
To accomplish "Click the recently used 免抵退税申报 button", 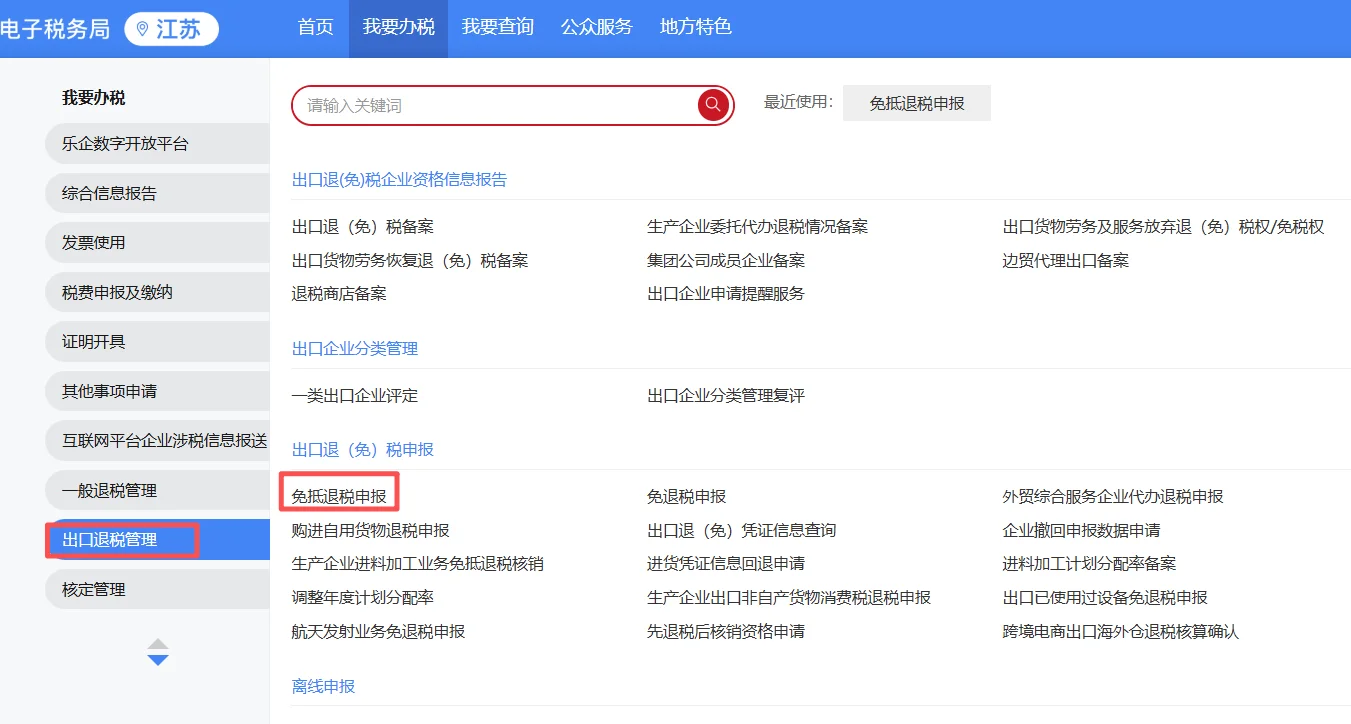I will click(915, 102).
